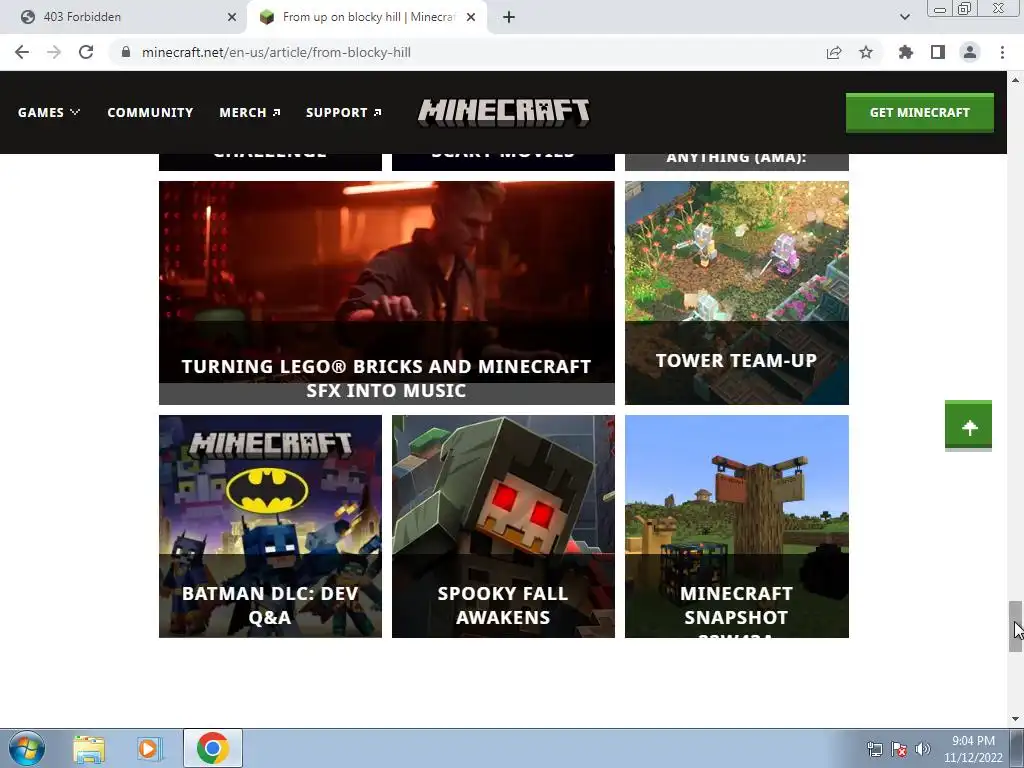Expand the GAMES menu

click(49, 112)
